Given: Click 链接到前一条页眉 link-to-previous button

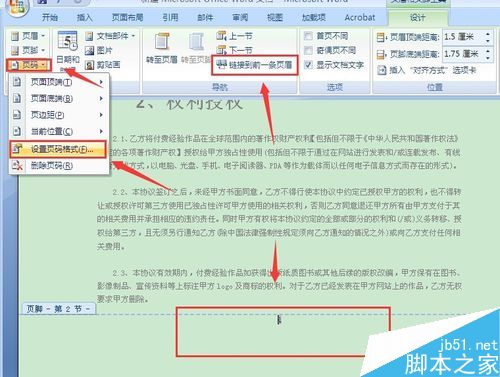Looking at the screenshot, I should 254,65.
